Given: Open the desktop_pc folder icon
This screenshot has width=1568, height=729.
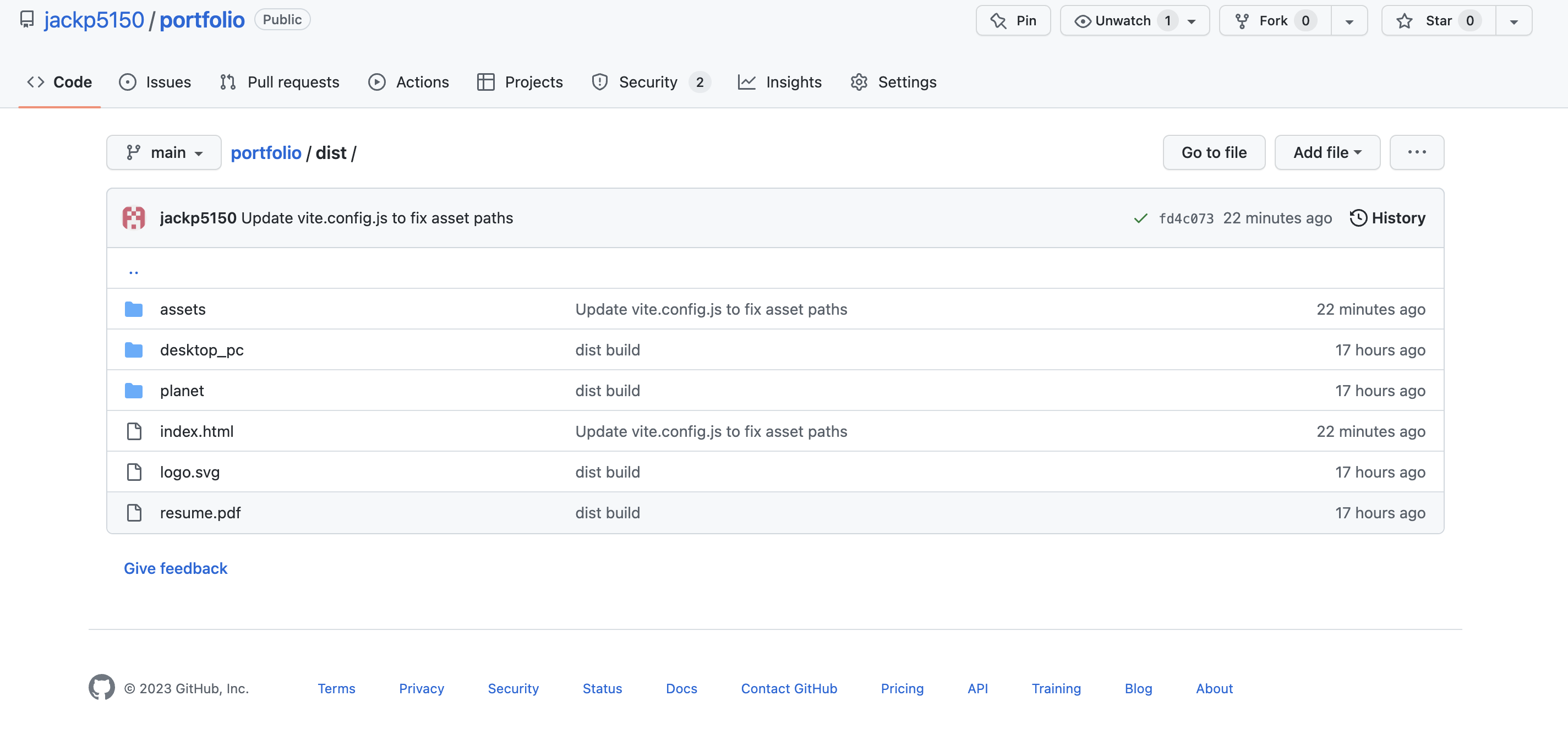Looking at the screenshot, I should coord(134,350).
